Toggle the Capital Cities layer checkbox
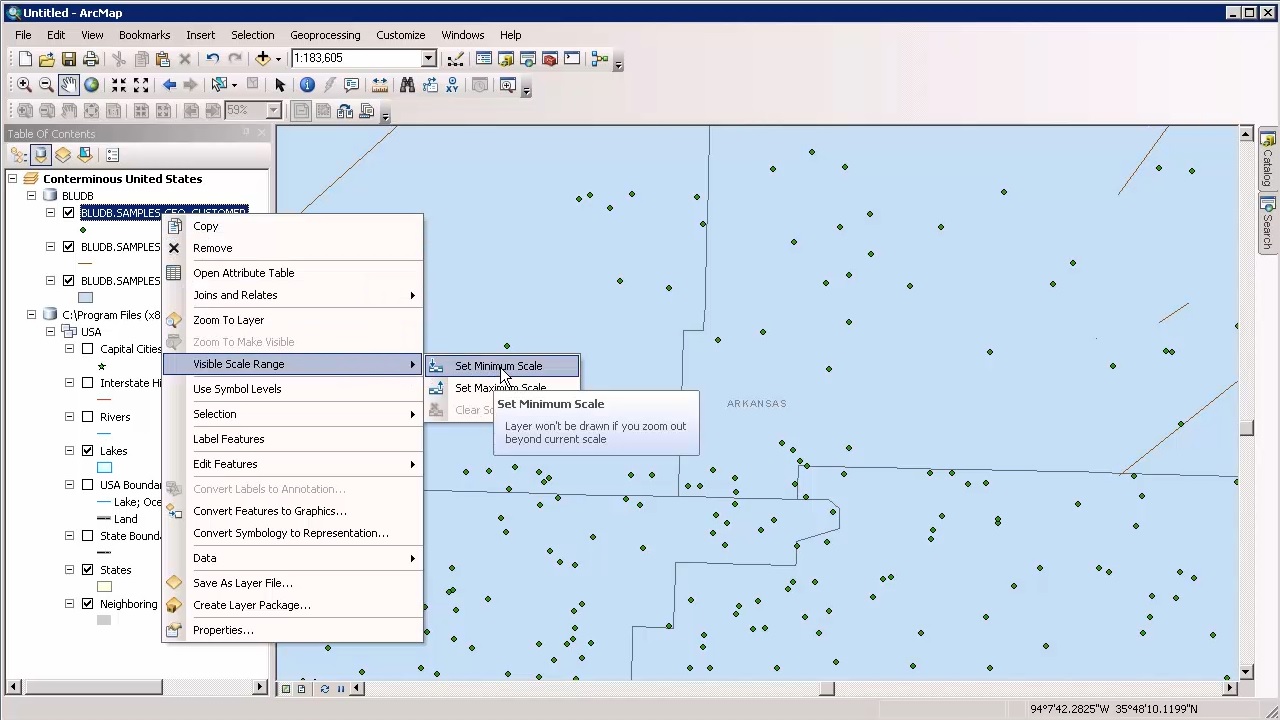This screenshot has height=720, width=1280. pyautogui.click(x=87, y=349)
